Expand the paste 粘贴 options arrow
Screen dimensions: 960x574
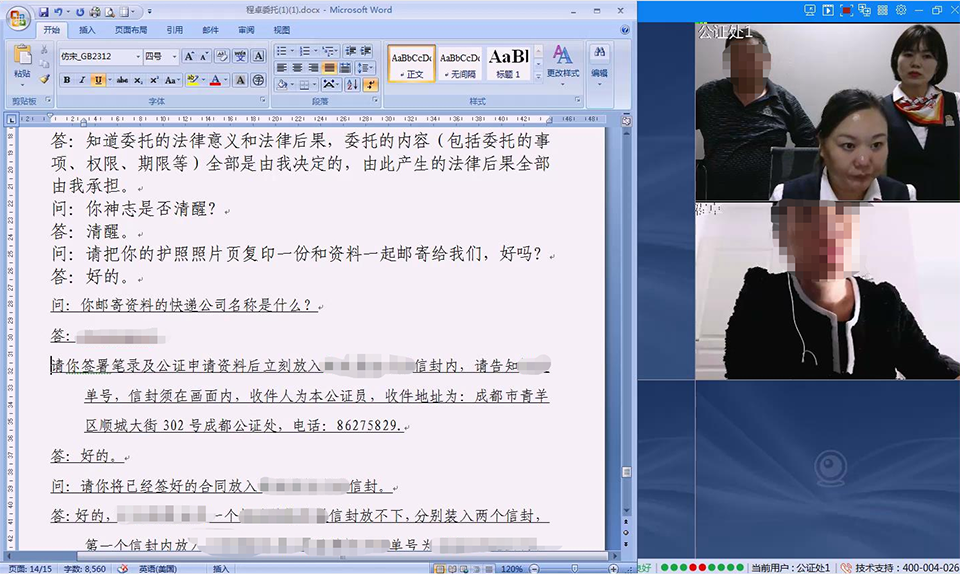[x=22, y=84]
